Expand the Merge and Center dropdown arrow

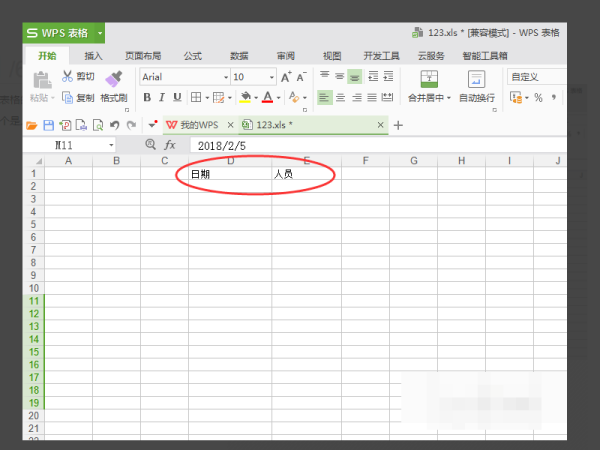coord(448,98)
